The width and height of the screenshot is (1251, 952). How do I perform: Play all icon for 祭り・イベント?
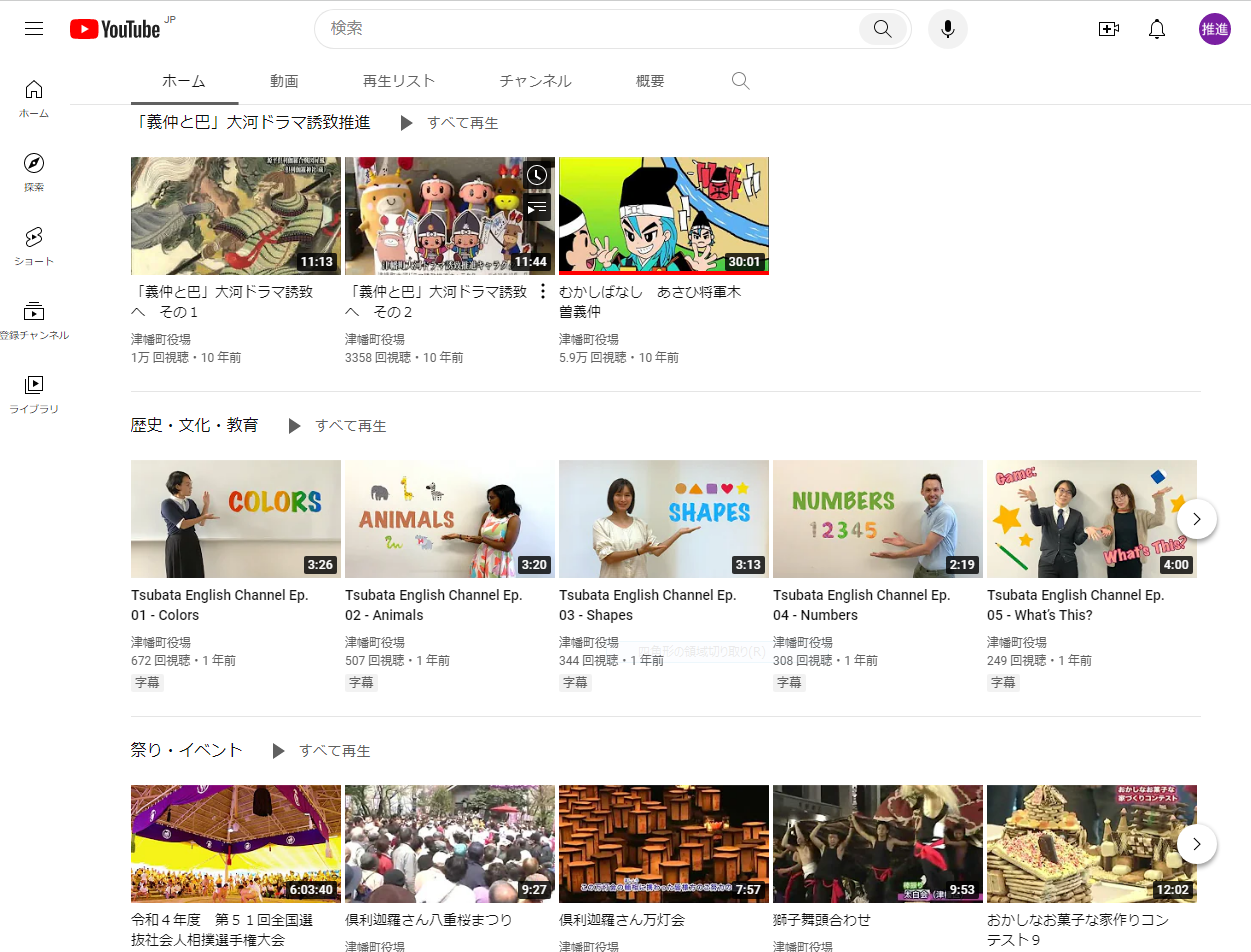point(278,751)
